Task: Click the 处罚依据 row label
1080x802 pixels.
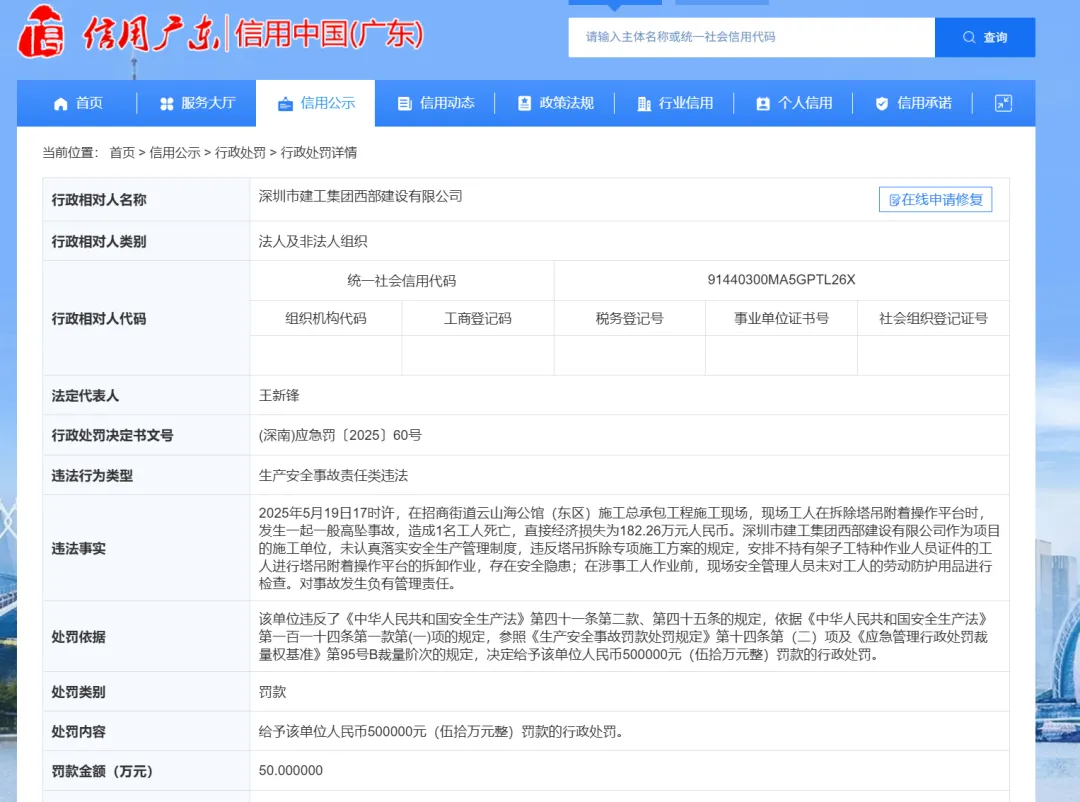Action: [79, 637]
